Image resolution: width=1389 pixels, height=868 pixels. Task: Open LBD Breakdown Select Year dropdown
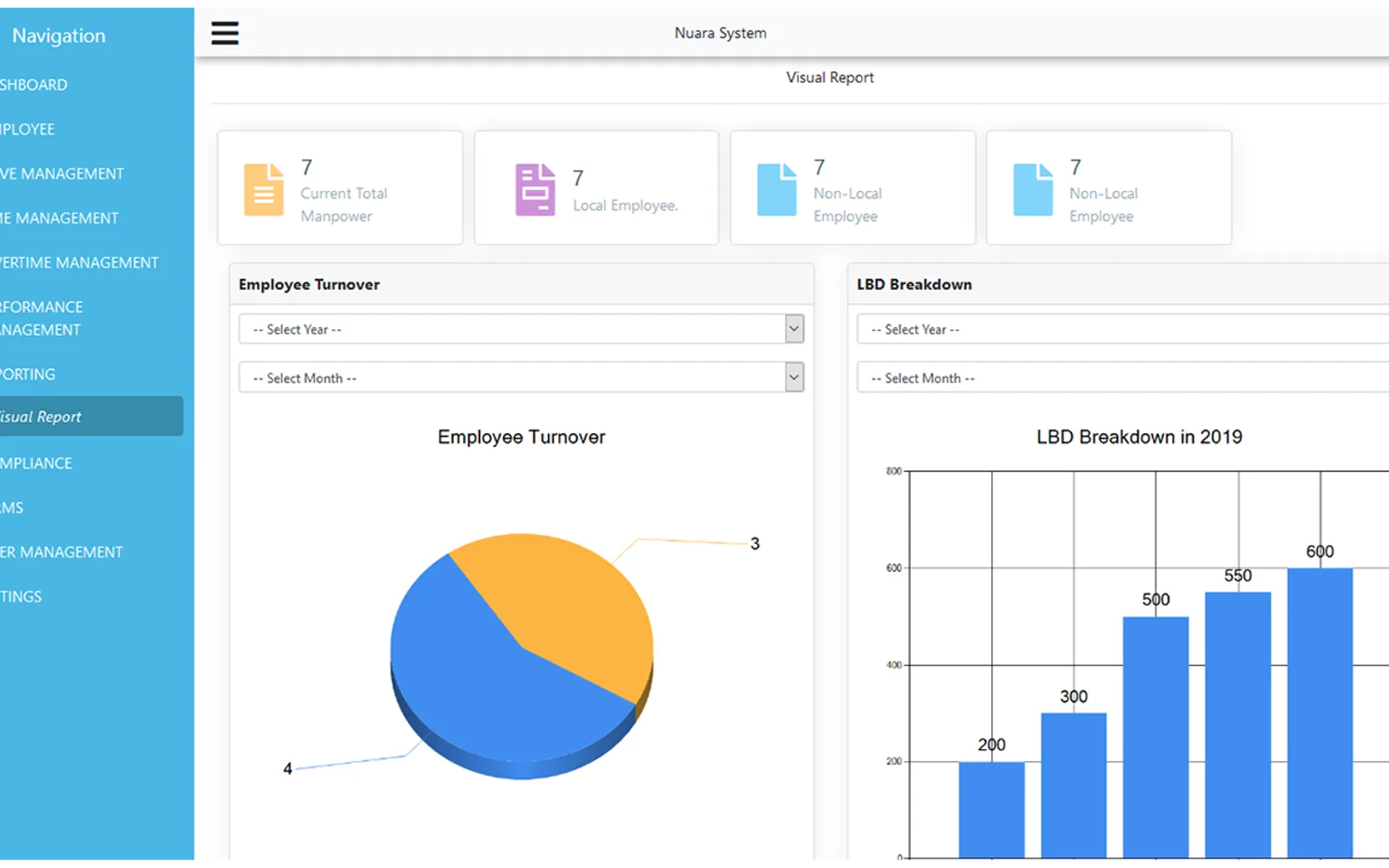coord(1122,329)
